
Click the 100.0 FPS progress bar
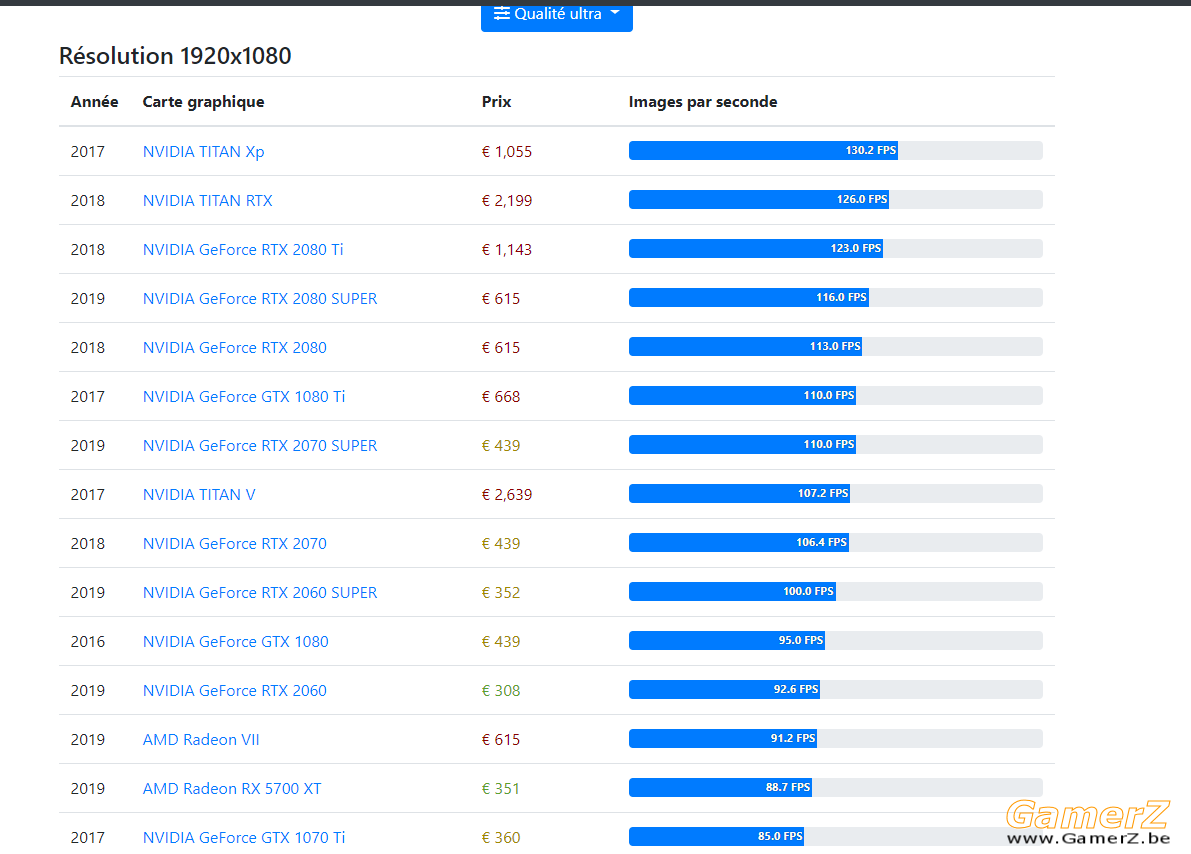tap(836, 591)
